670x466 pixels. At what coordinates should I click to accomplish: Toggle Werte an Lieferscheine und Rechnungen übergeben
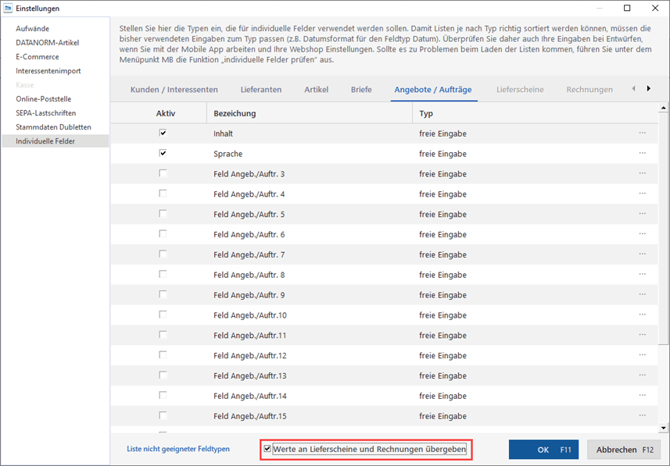click(267, 450)
